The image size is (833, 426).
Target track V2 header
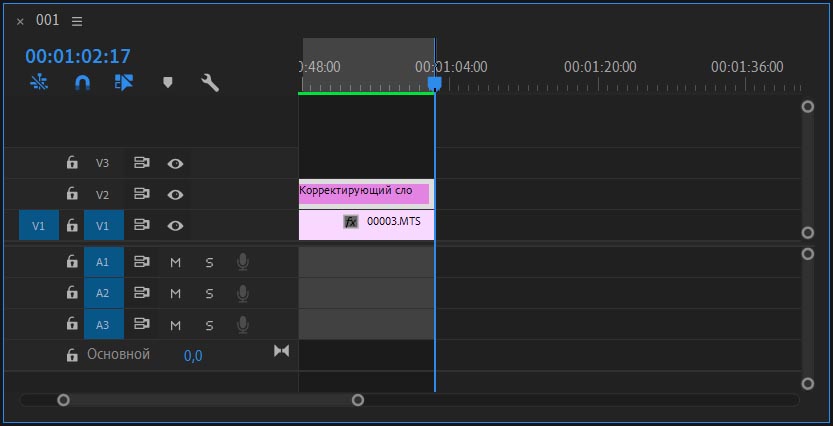point(103,194)
